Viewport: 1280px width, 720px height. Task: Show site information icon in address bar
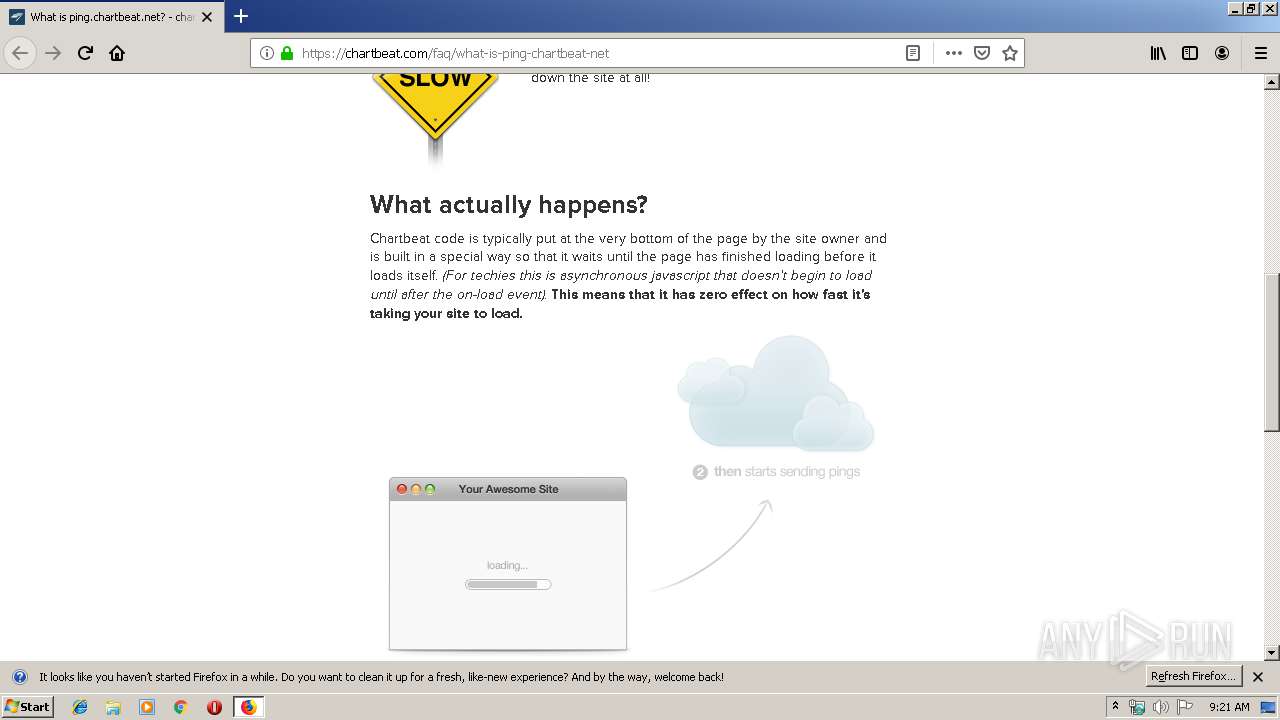point(267,53)
